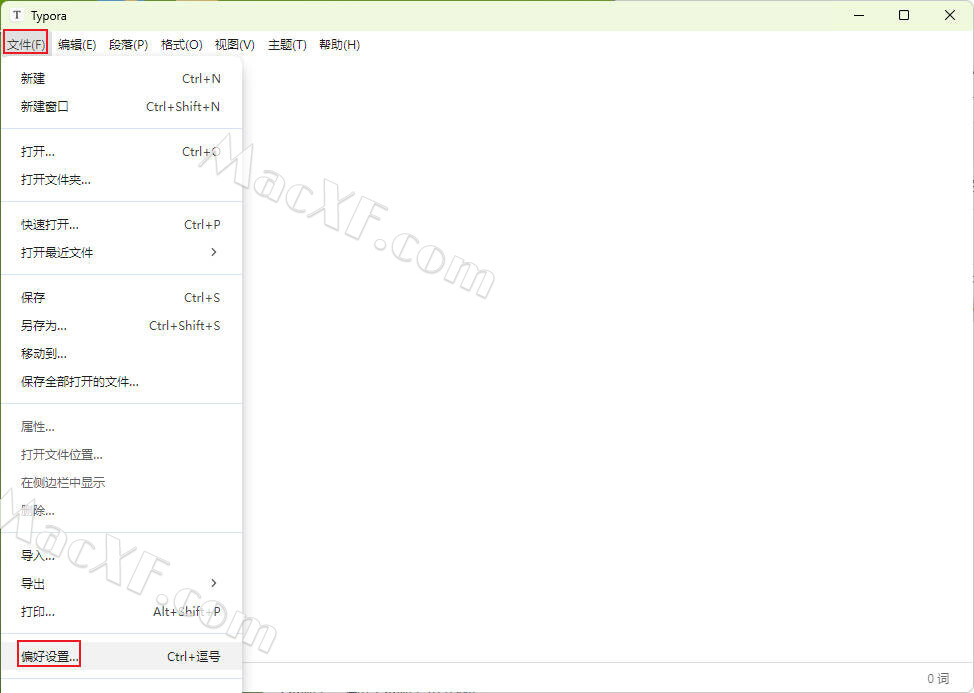Open 偏好设置... preferences
The width and height of the screenshot is (974, 693).
[121, 656]
